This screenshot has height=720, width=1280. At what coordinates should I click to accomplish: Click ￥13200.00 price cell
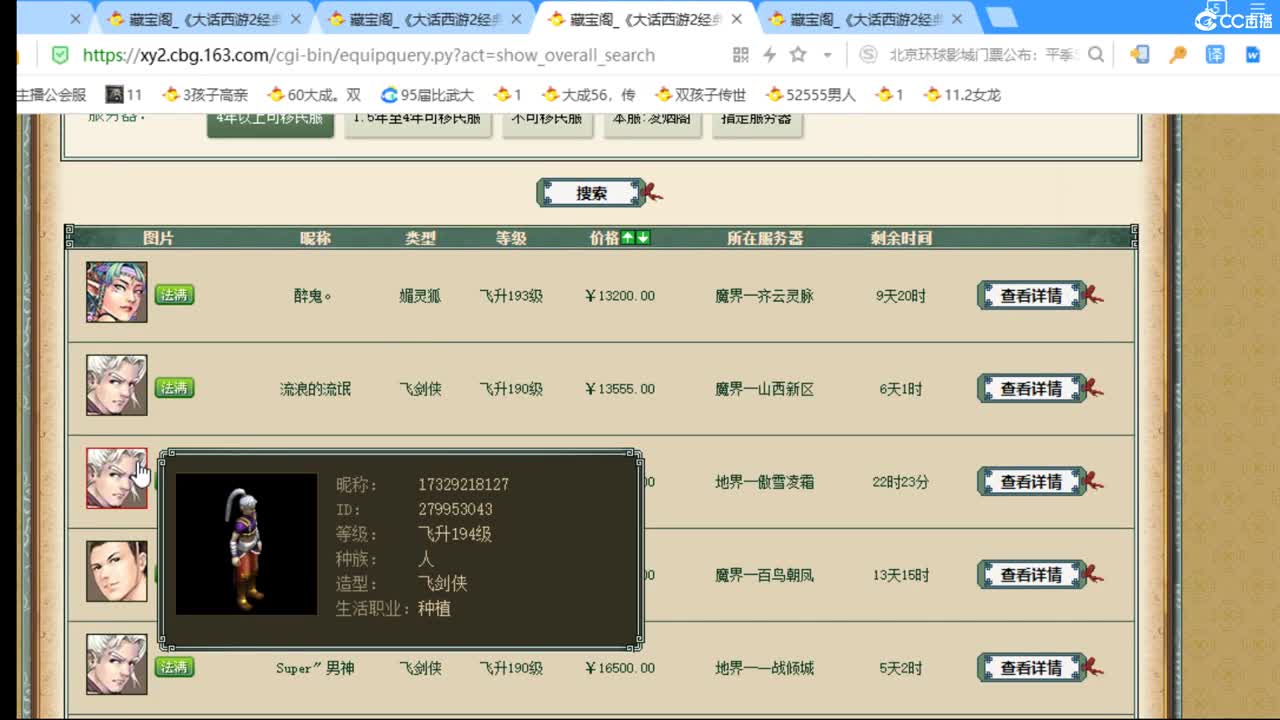(620, 296)
